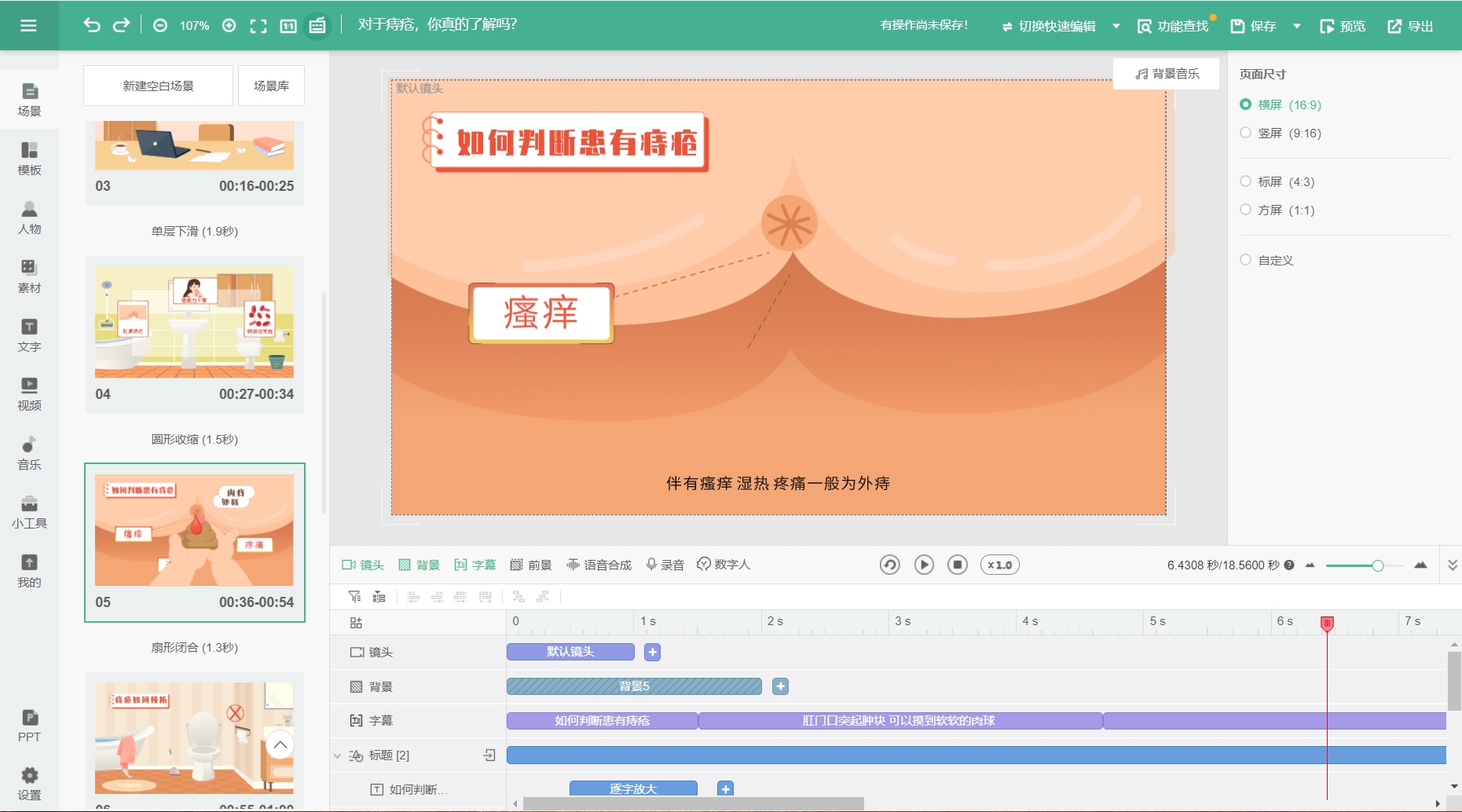Open the save options dropdown arrow
This screenshot has width=1462, height=812.
click(x=1297, y=26)
